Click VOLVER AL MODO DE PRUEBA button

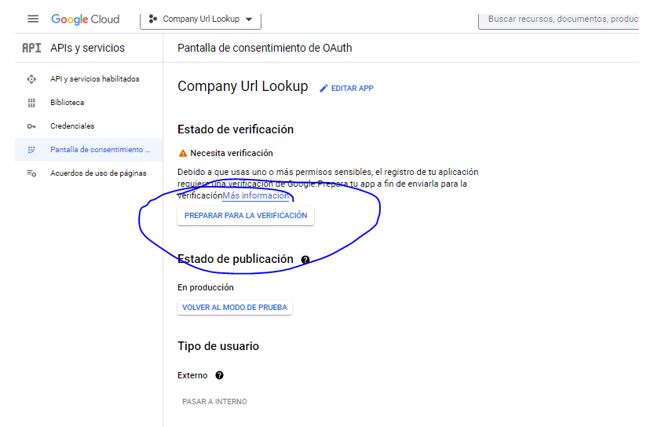click(234, 307)
